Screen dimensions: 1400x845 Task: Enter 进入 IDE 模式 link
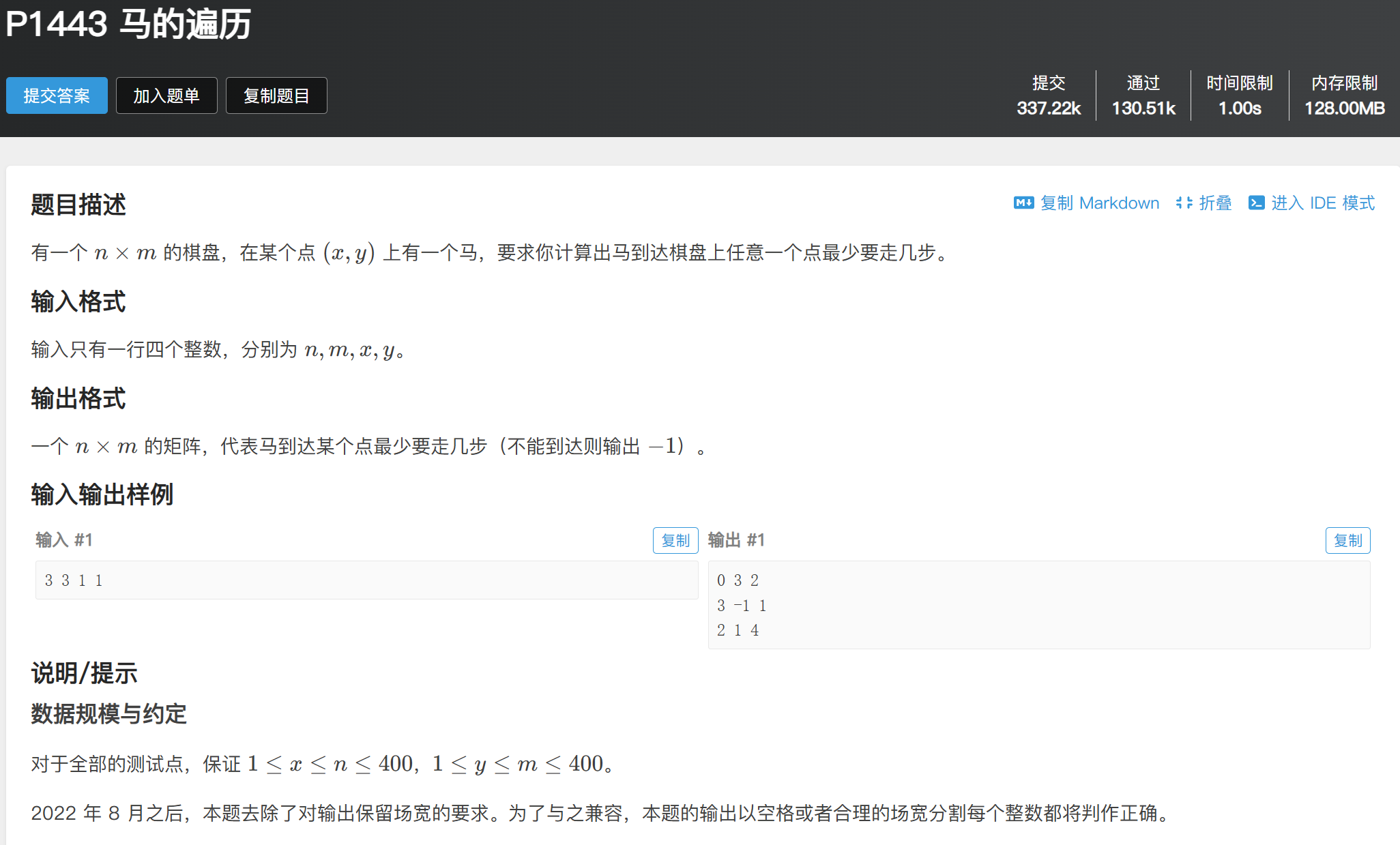click(1322, 203)
